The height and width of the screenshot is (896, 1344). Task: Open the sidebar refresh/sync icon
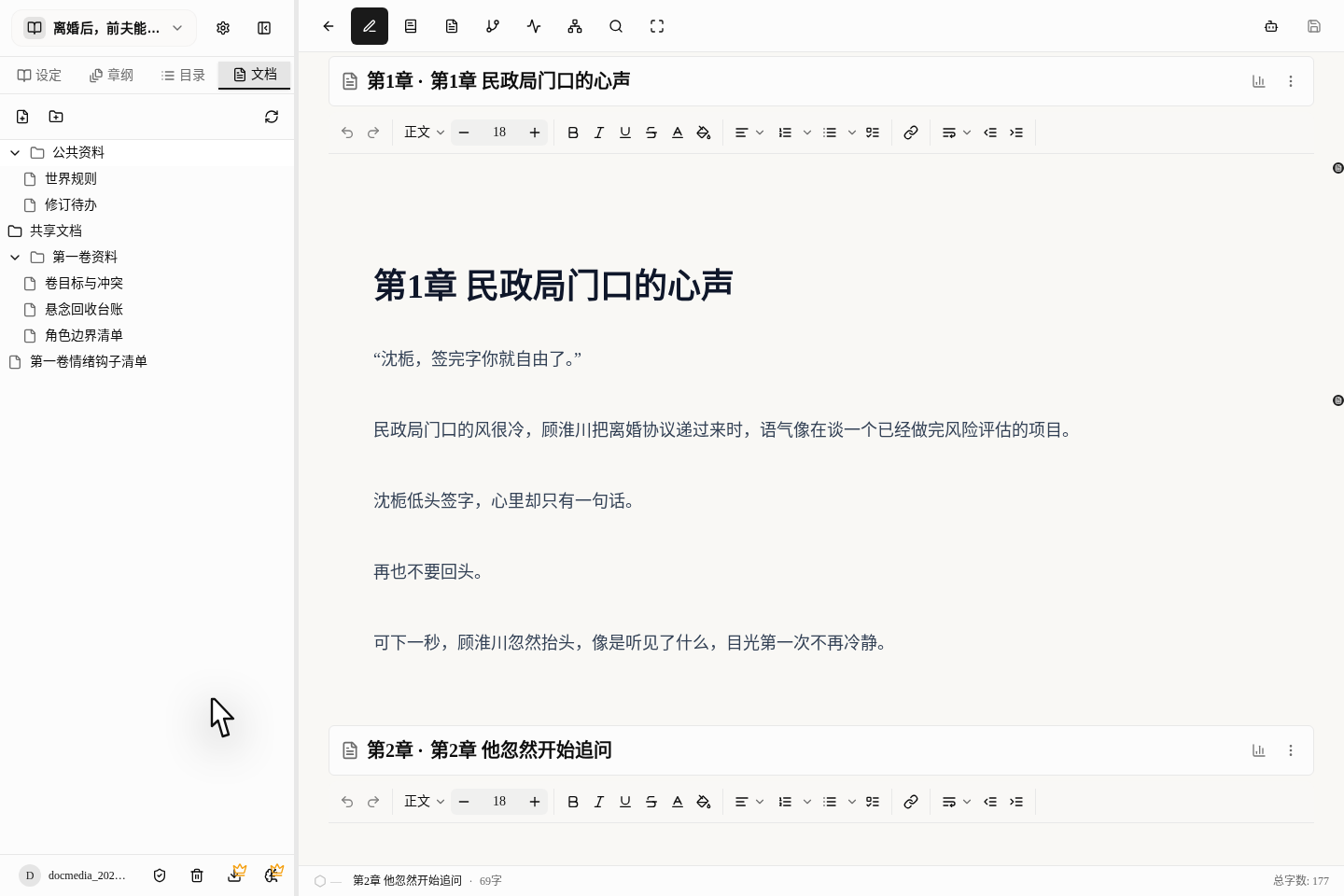click(272, 117)
